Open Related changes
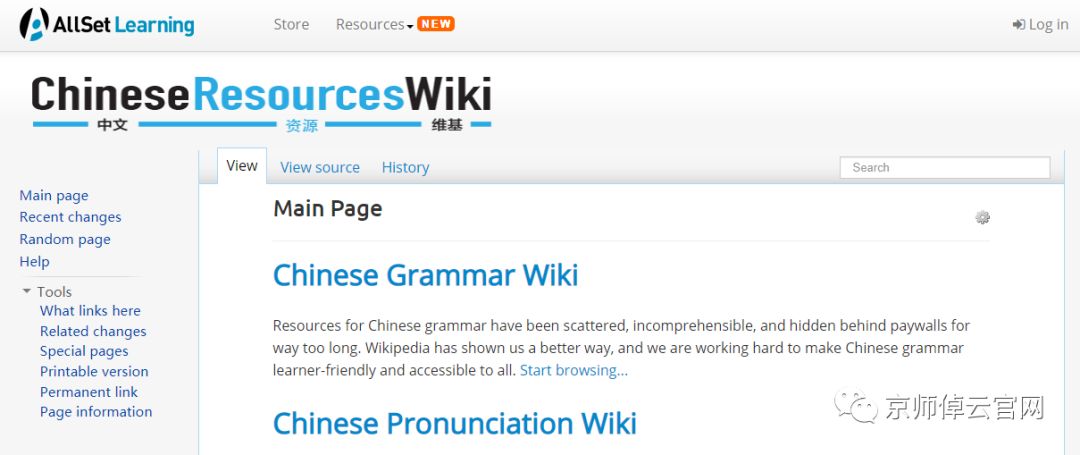 click(x=93, y=331)
